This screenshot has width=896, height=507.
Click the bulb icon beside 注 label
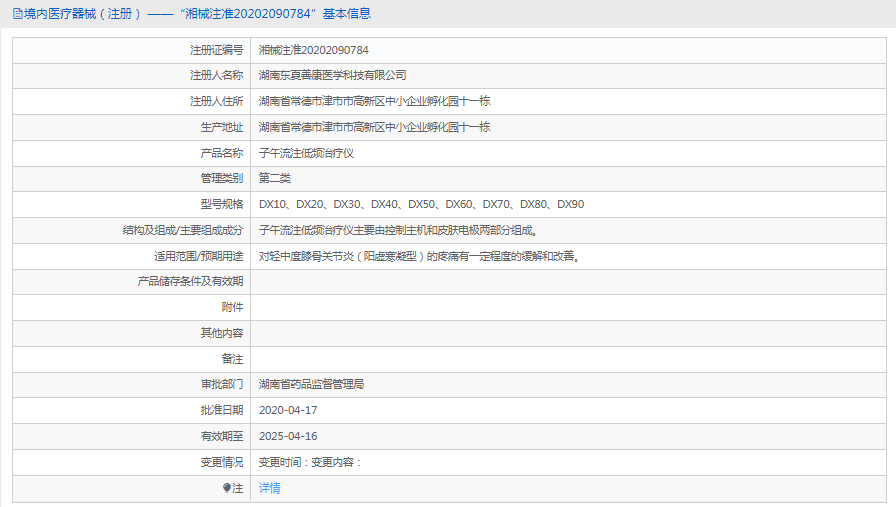(x=226, y=488)
